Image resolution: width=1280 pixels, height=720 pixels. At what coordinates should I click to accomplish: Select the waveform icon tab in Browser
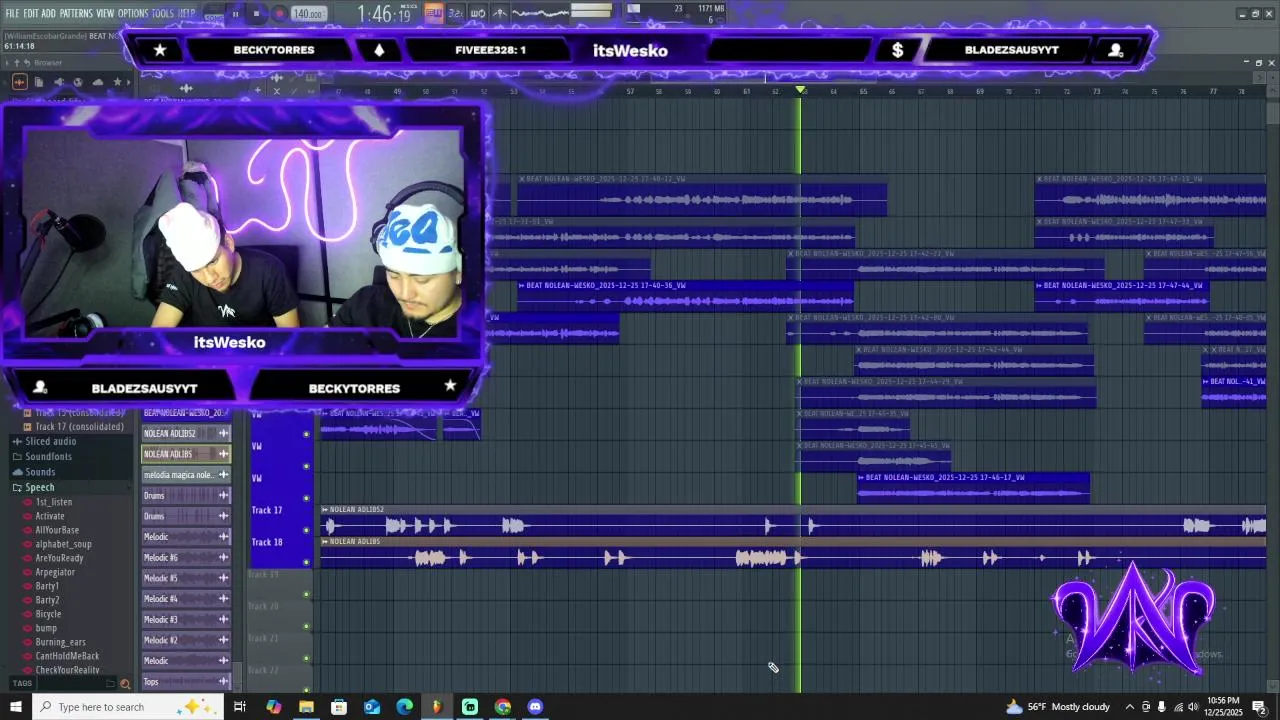20,82
